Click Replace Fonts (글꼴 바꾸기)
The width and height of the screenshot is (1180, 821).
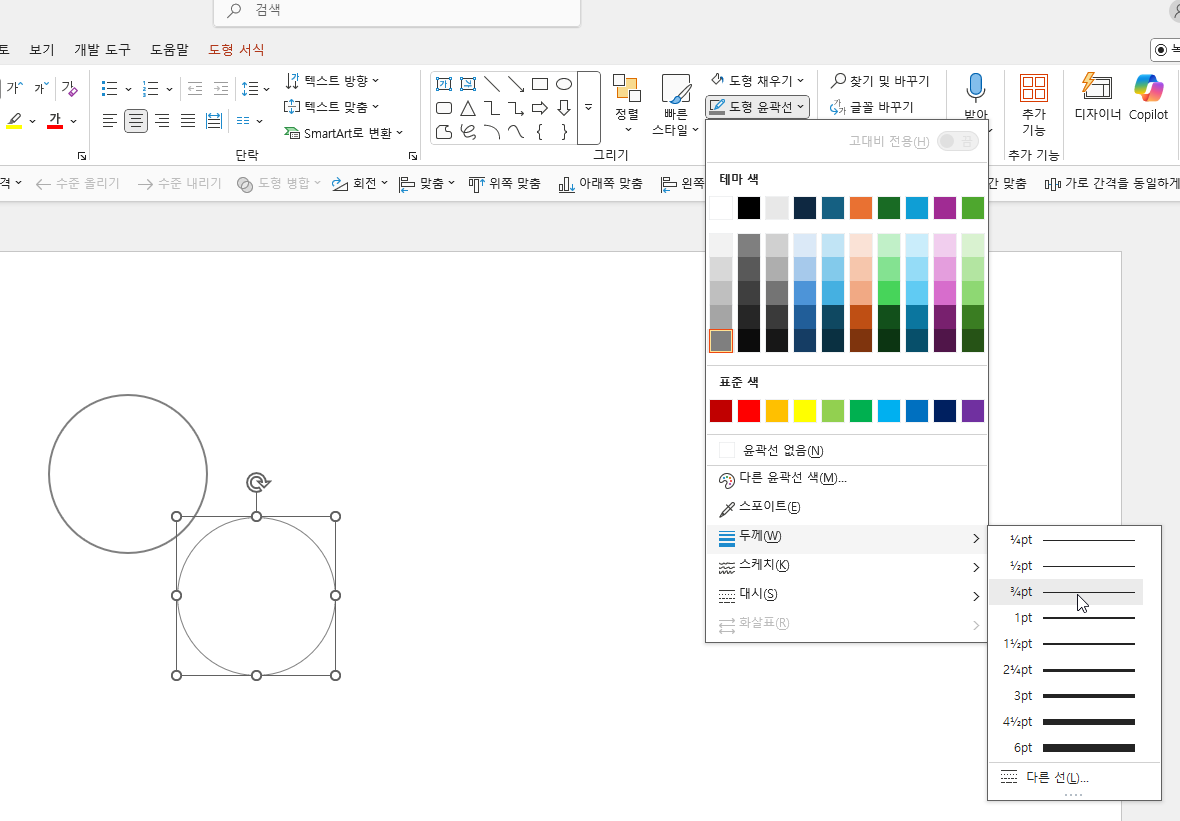(871, 107)
